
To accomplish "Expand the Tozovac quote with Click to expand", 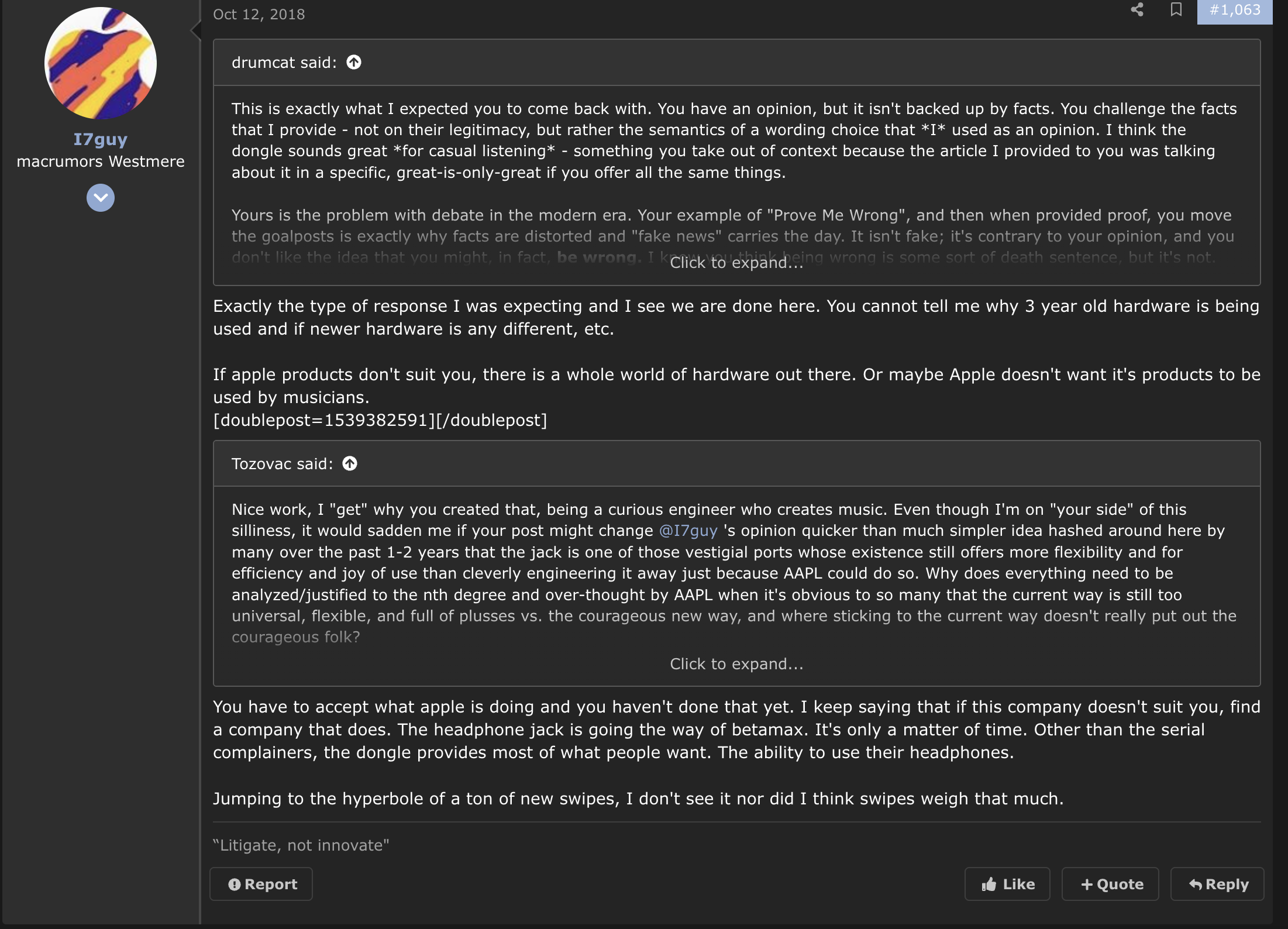I will [x=736, y=664].
